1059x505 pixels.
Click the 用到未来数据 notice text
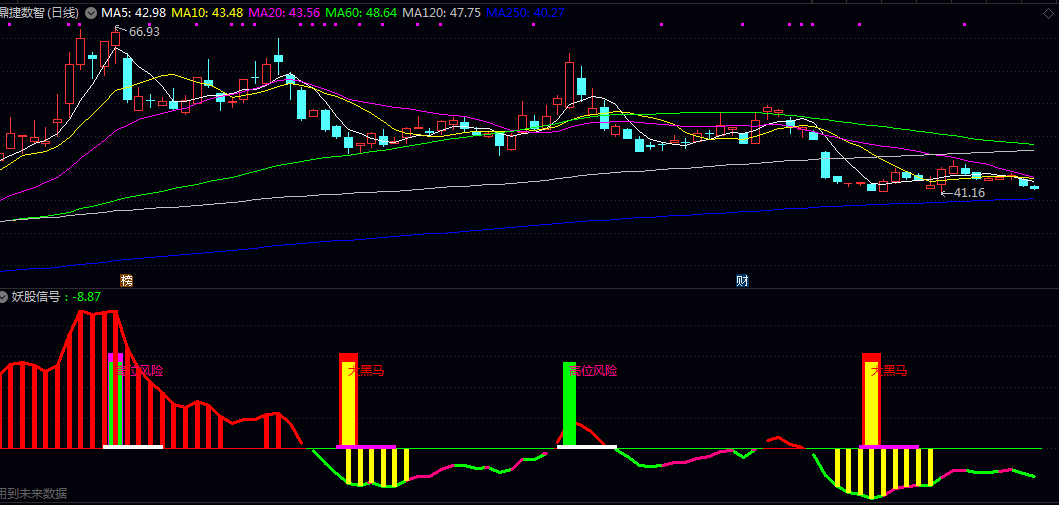[x=33, y=494]
